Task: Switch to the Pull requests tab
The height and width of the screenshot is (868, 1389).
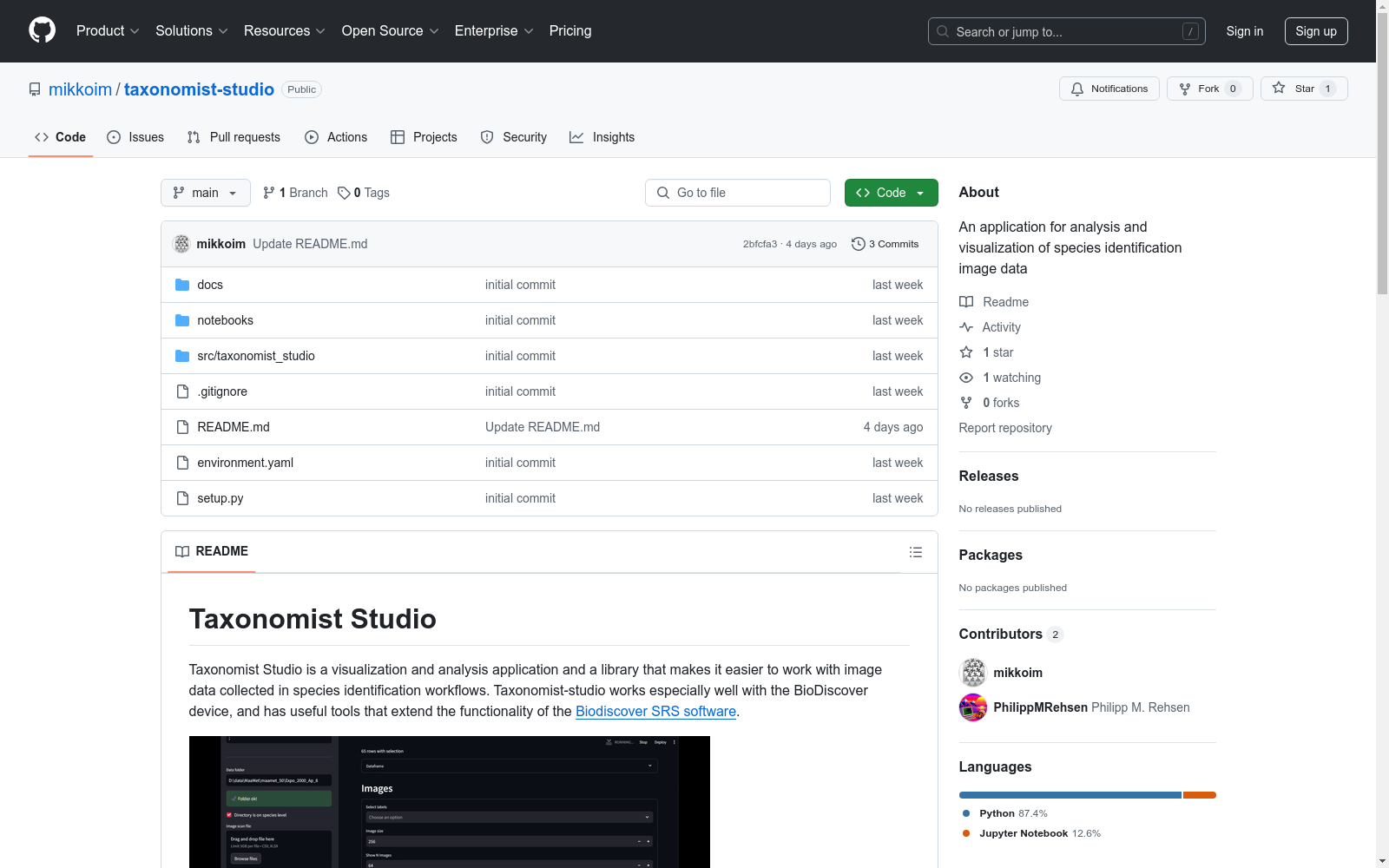Action: click(x=234, y=137)
